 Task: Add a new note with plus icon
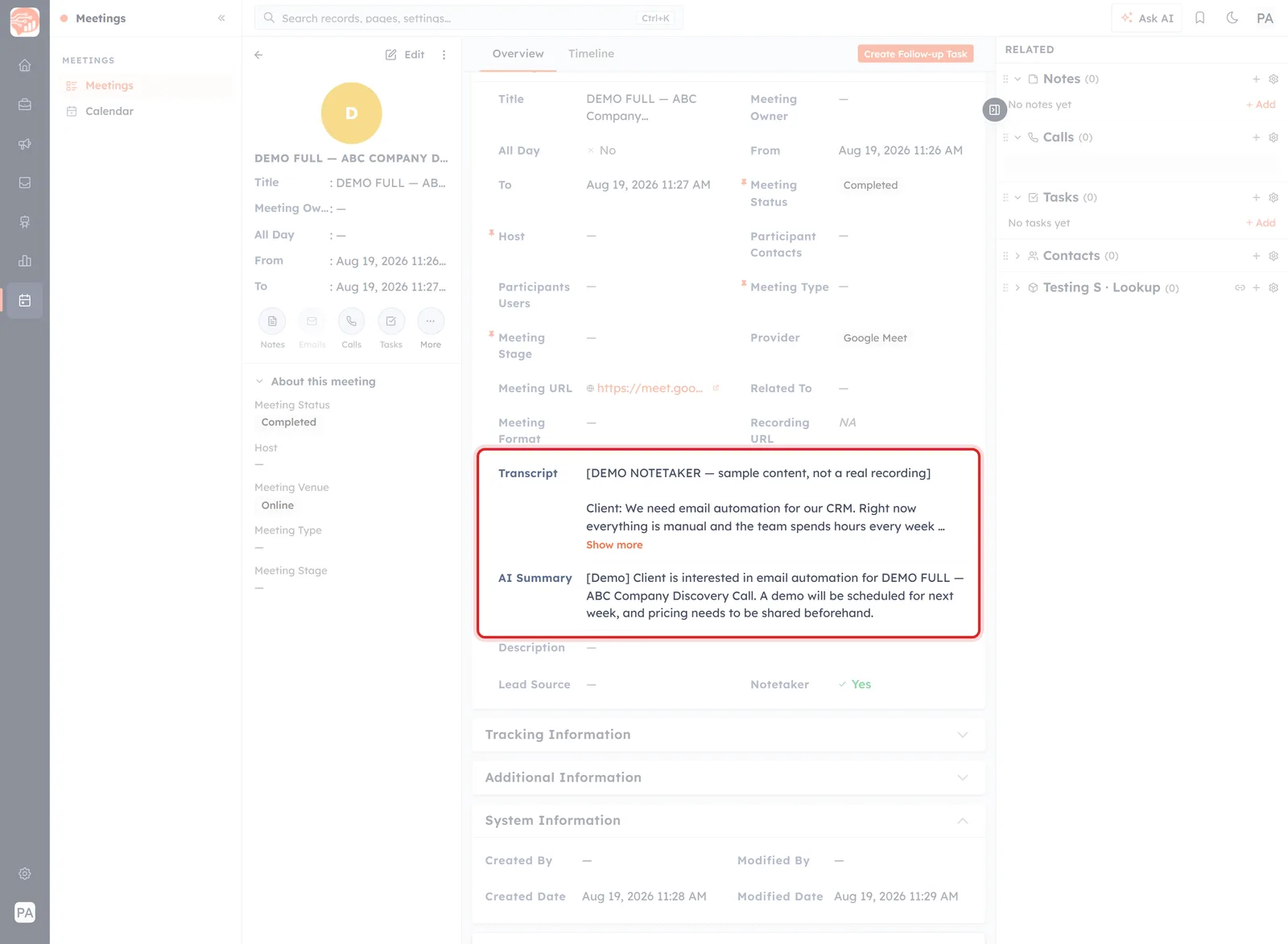[x=1257, y=79]
